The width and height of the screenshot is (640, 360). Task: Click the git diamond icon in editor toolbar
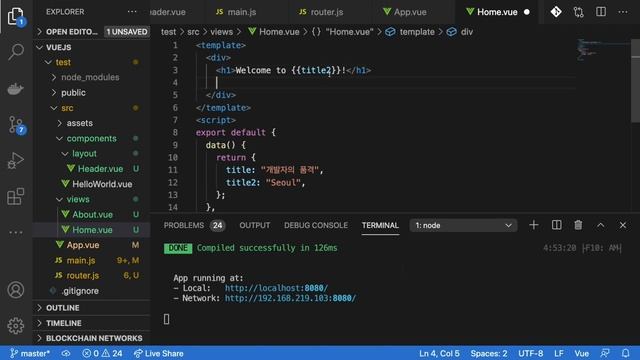coord(556,12)
